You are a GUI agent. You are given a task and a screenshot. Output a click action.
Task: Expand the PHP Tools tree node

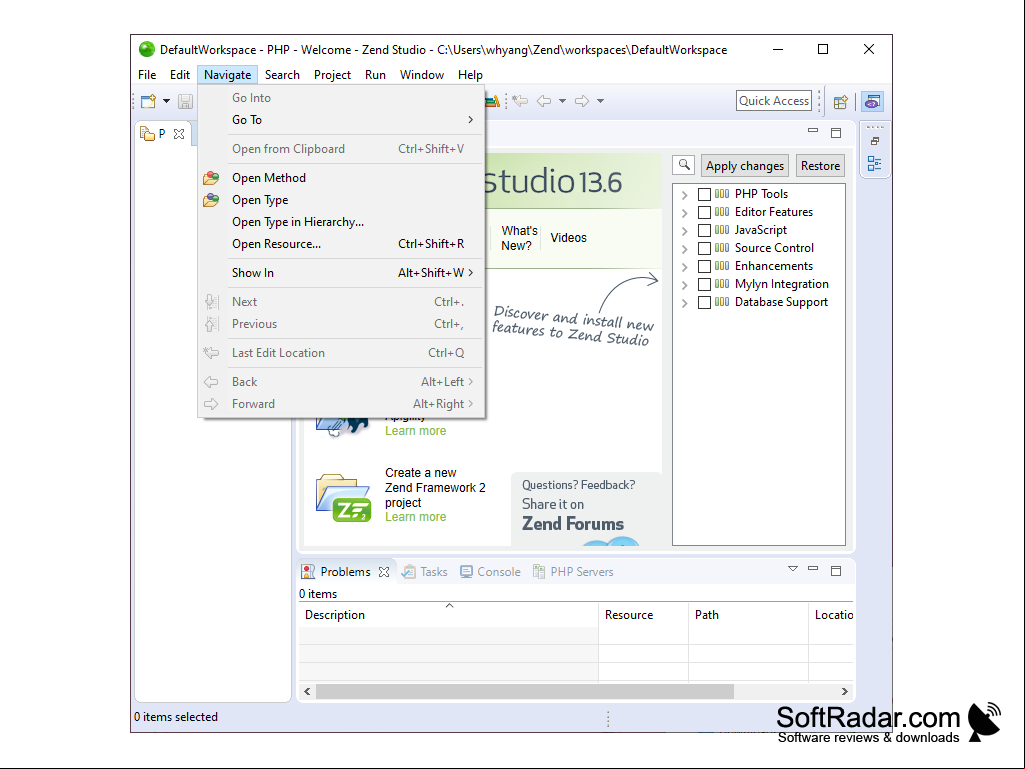pyautogui.click(x=684, y=195)
